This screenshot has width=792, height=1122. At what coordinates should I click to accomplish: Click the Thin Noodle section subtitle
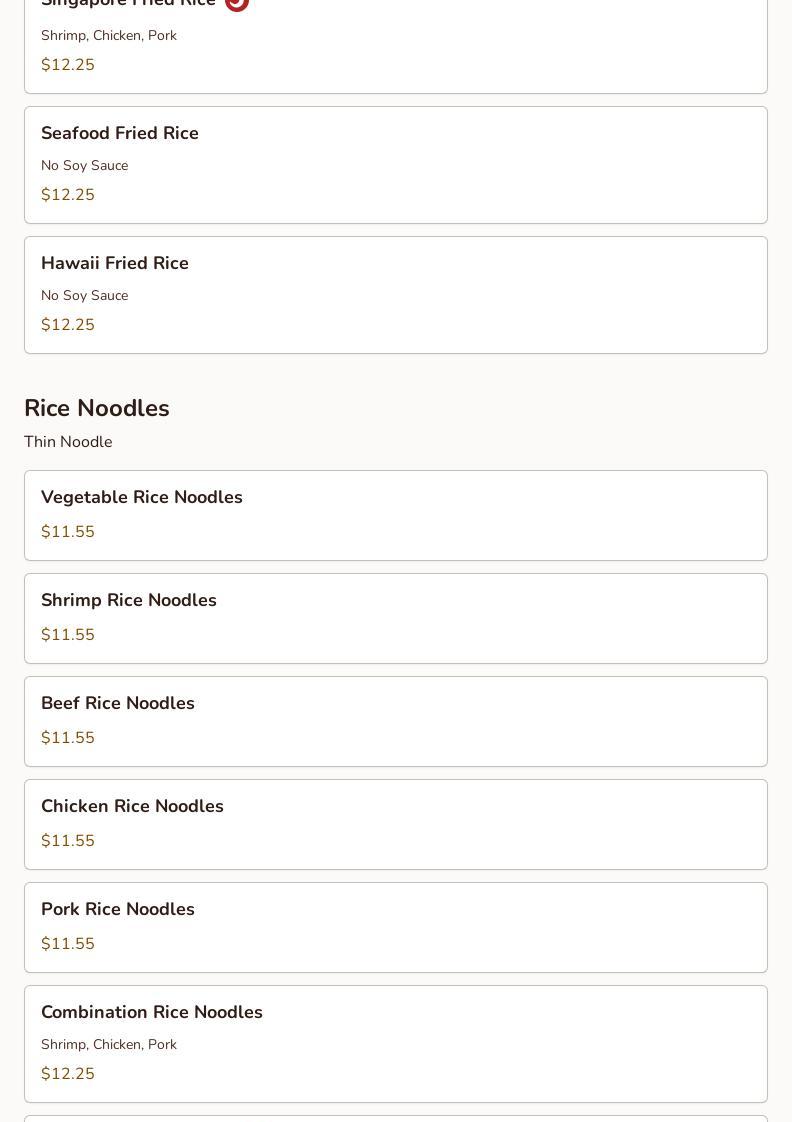coord(68,442)
